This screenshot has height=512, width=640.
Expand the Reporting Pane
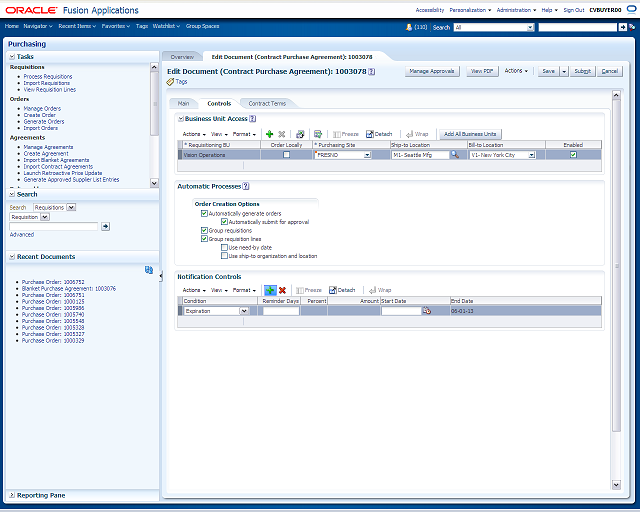click(12, 495)
